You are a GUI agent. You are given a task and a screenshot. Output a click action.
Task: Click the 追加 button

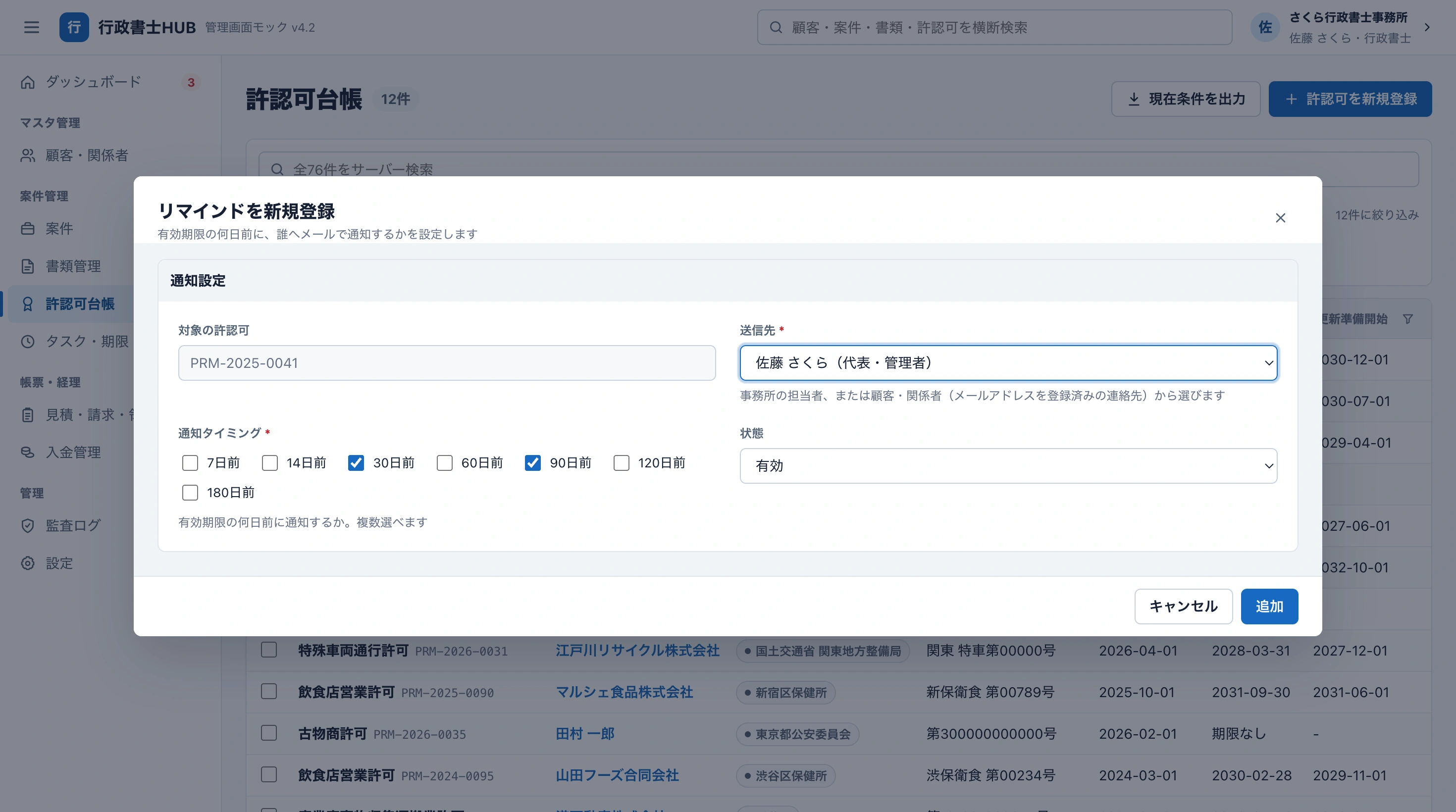(x=1269, y=607)
